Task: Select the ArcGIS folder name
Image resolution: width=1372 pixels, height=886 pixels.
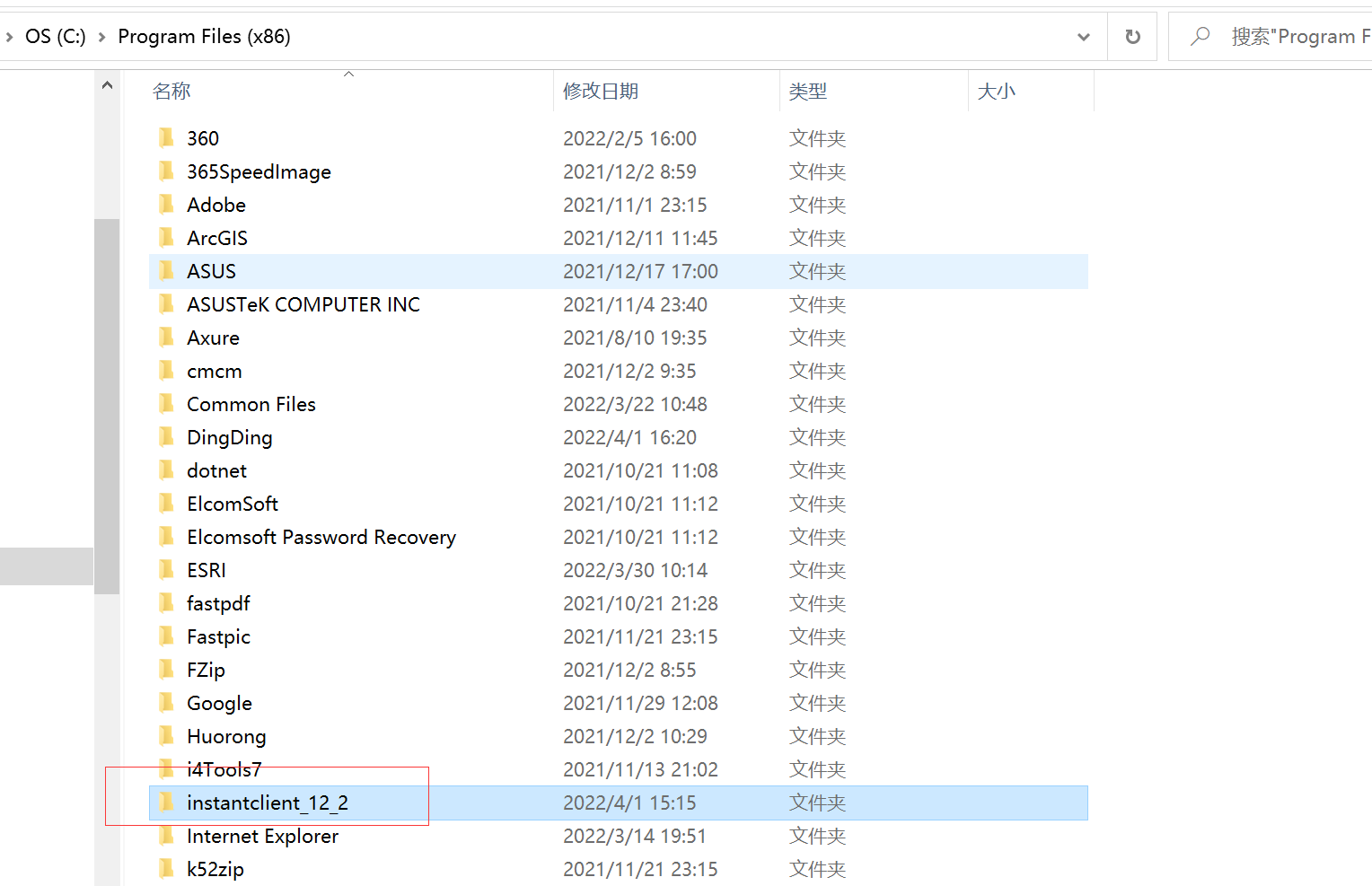Action: coord(217,238)
